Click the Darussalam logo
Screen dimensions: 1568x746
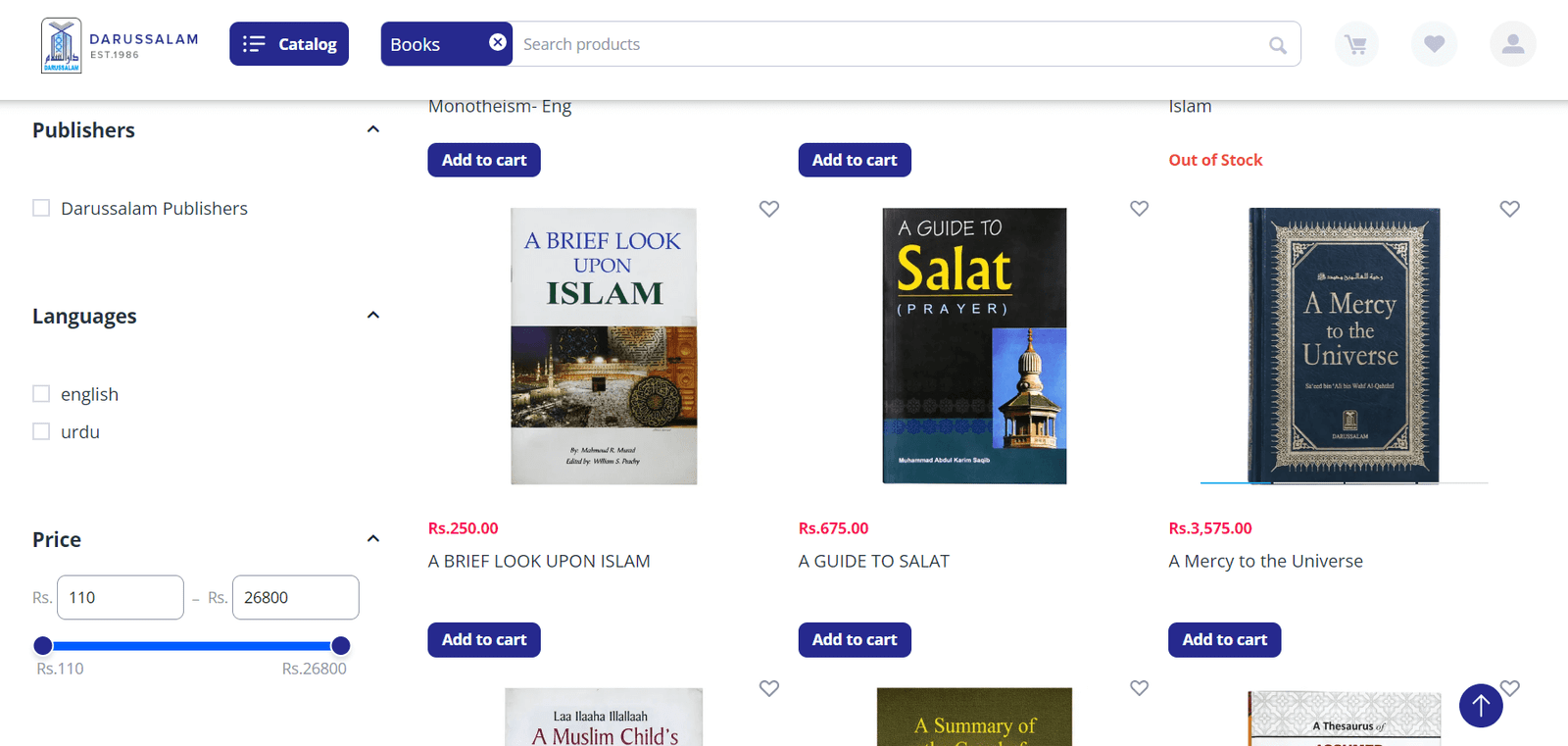tap(120, 45)
